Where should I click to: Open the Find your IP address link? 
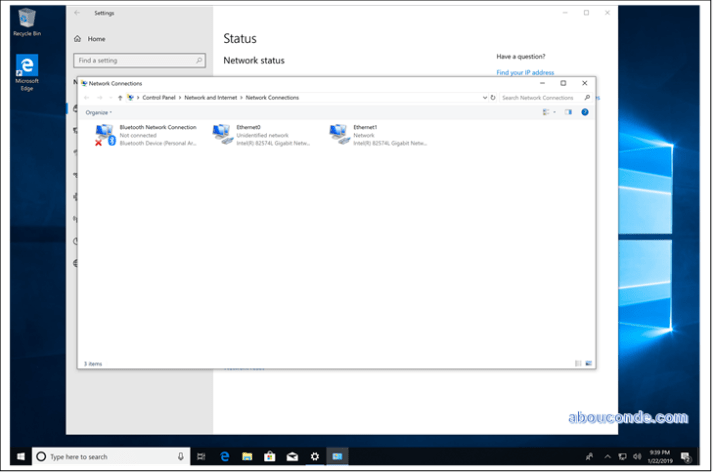(525, 72)
